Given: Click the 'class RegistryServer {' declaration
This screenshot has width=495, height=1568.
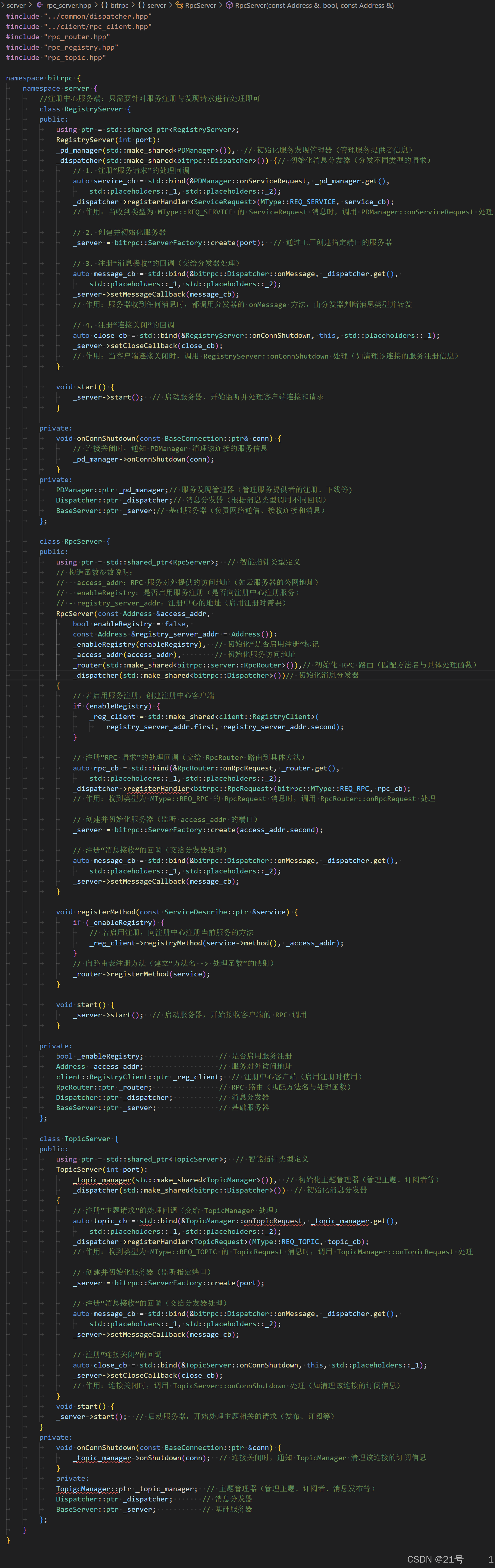Looking at the screenshot, I should tap(85, 109).
